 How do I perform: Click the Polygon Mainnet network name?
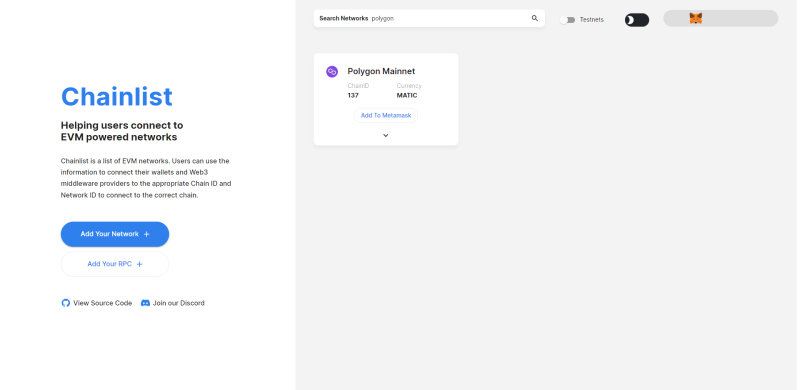point(381,71)
